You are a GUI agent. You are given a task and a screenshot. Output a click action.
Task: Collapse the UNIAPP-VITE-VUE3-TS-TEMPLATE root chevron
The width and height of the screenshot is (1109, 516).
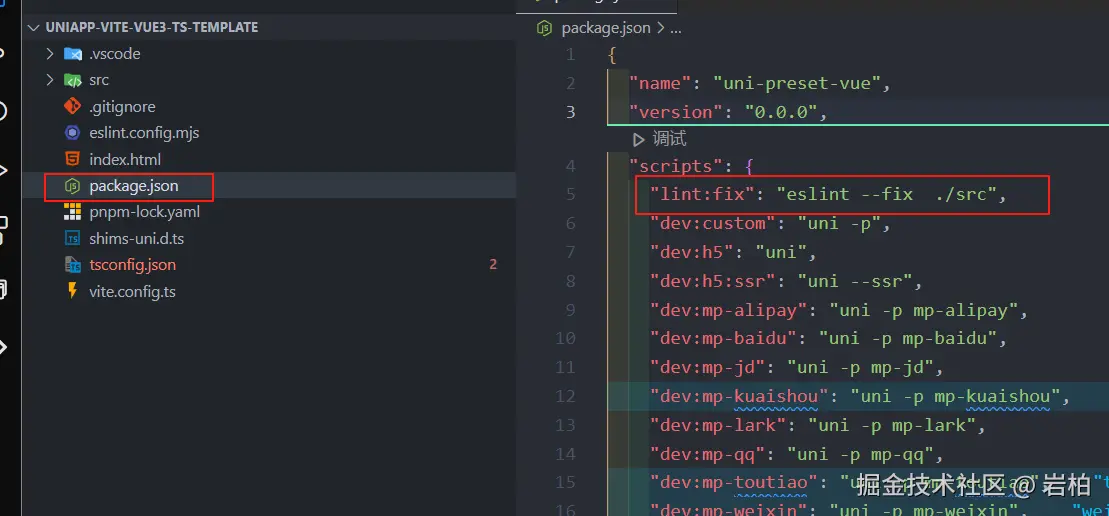[33, 28]
